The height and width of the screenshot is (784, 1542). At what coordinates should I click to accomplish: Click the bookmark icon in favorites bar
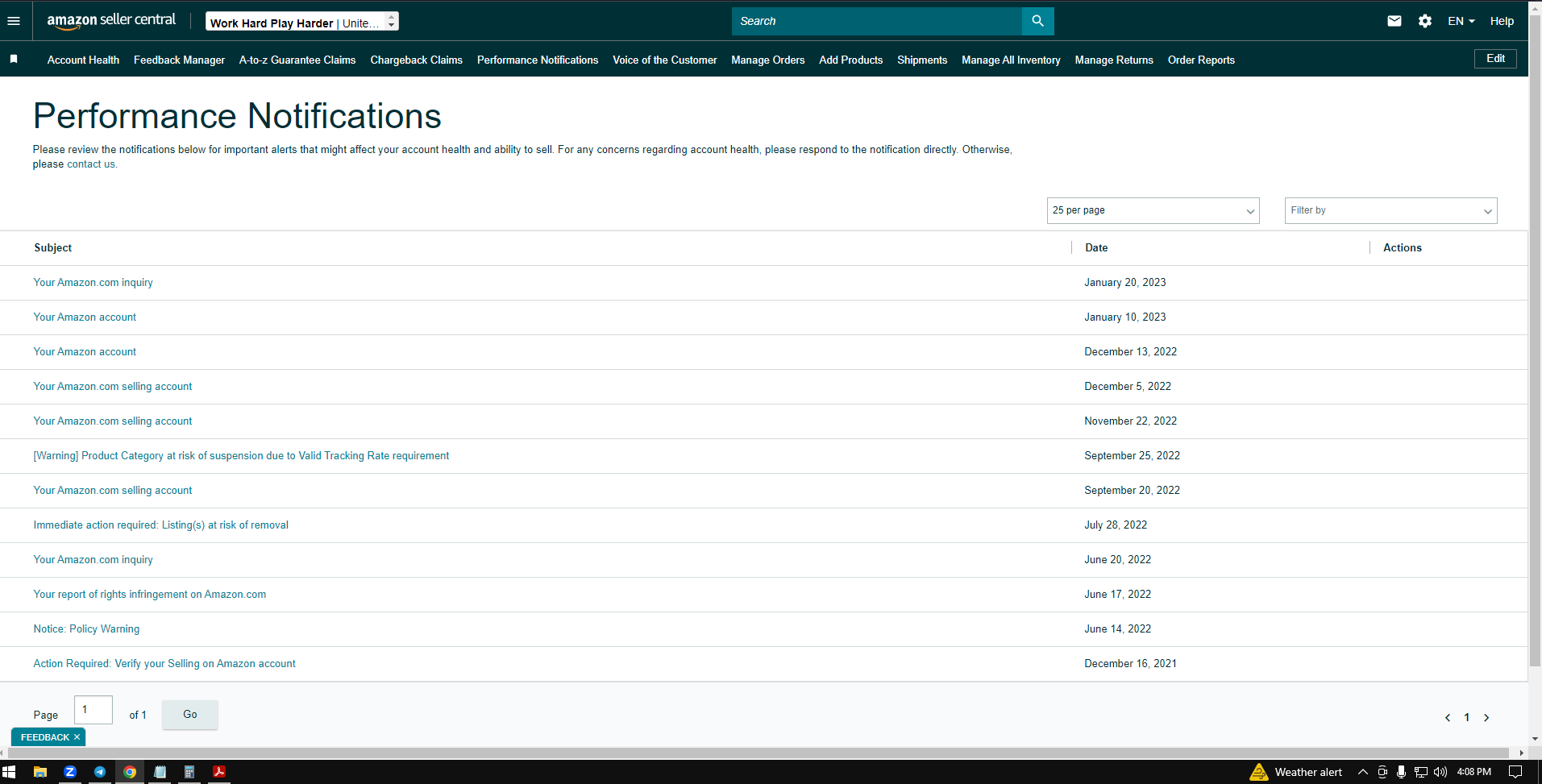[x=14, y=59]
